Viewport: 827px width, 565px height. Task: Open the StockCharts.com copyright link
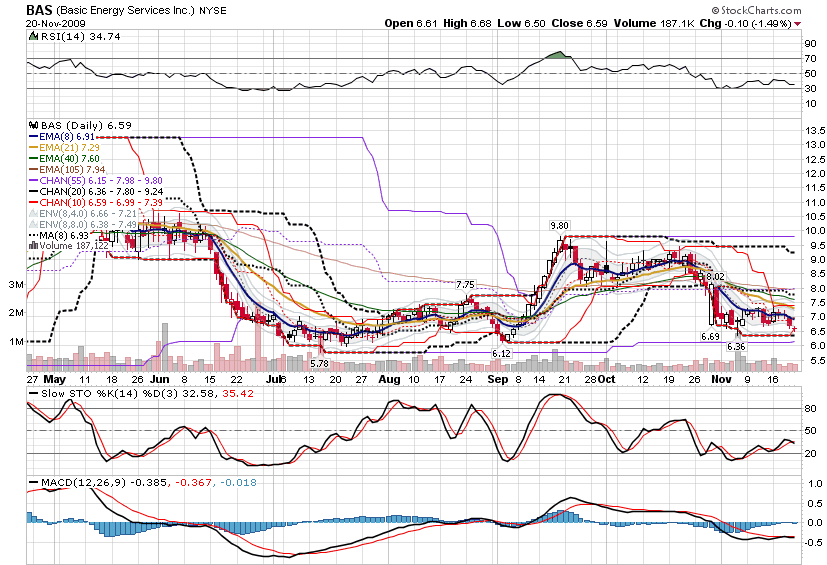point(756,10)
